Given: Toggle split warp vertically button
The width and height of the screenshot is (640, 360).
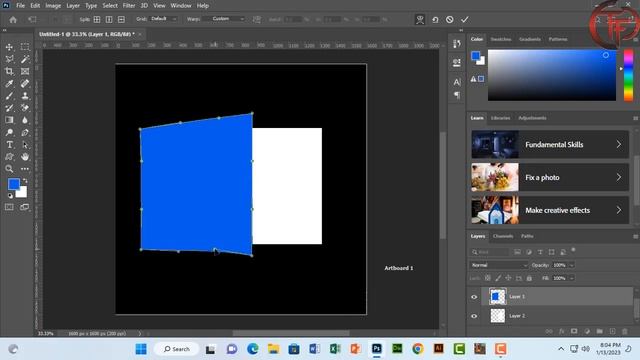Looking at the screenshot, I should tap(109, 19).
